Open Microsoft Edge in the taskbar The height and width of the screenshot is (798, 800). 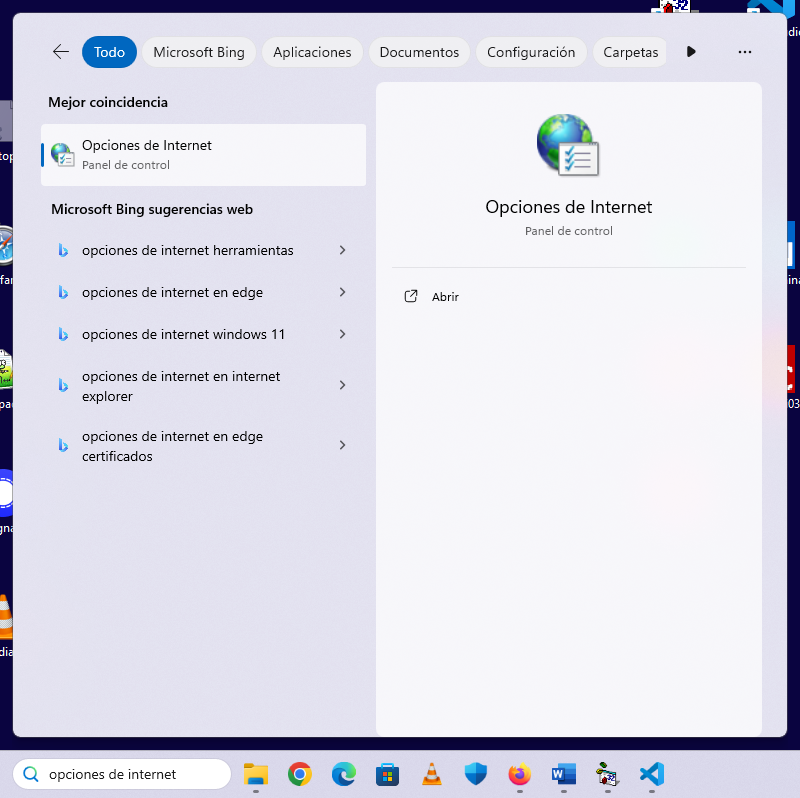pyautogui.click(x=344, y=774)
